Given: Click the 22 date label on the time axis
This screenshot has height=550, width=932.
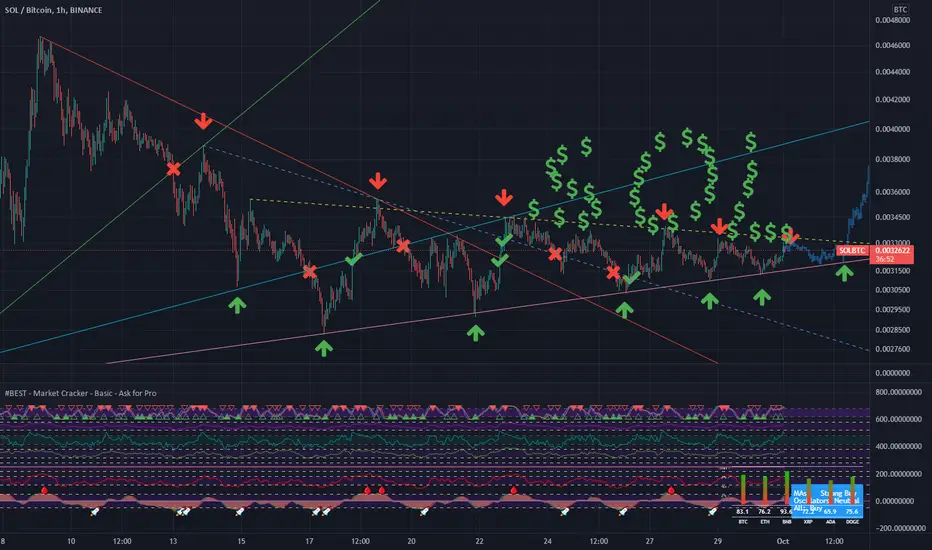Looking at the screenshot, I should pyautogui.click(x=480, y=541).
